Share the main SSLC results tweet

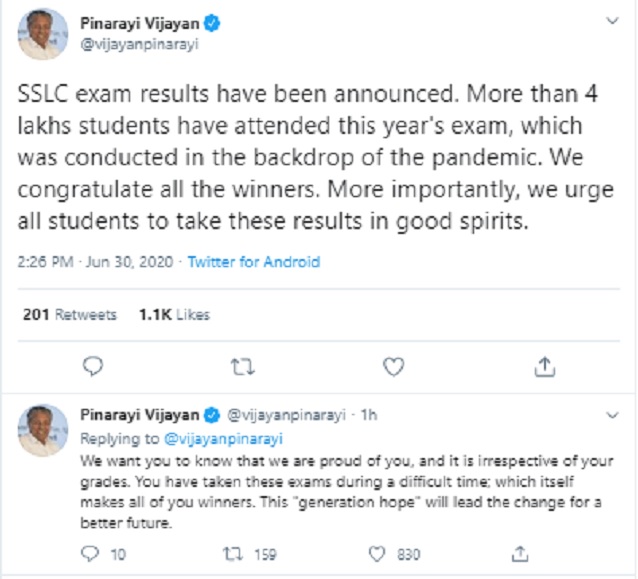tap(545, 367)
